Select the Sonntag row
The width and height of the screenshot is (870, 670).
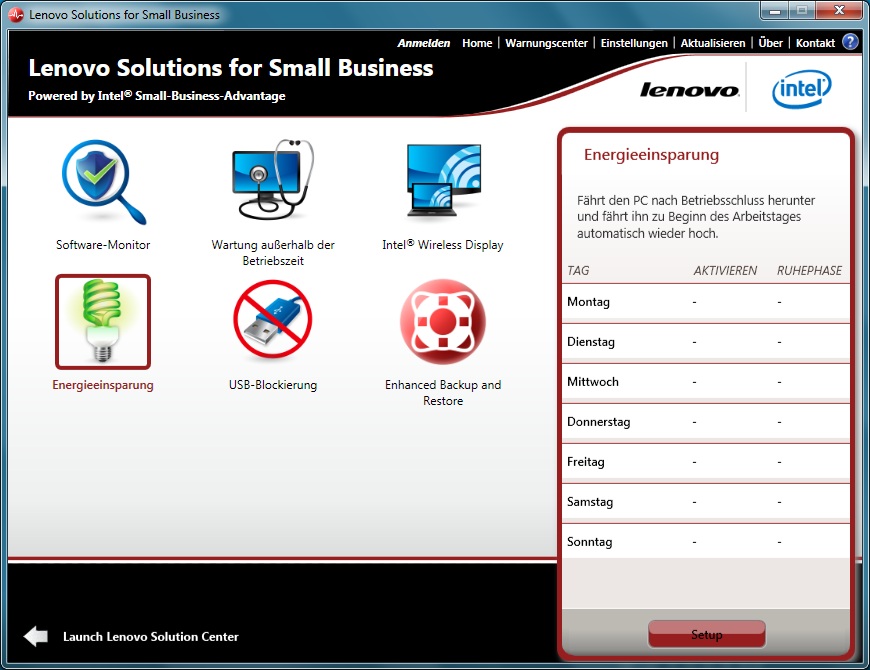click(706, 542)
